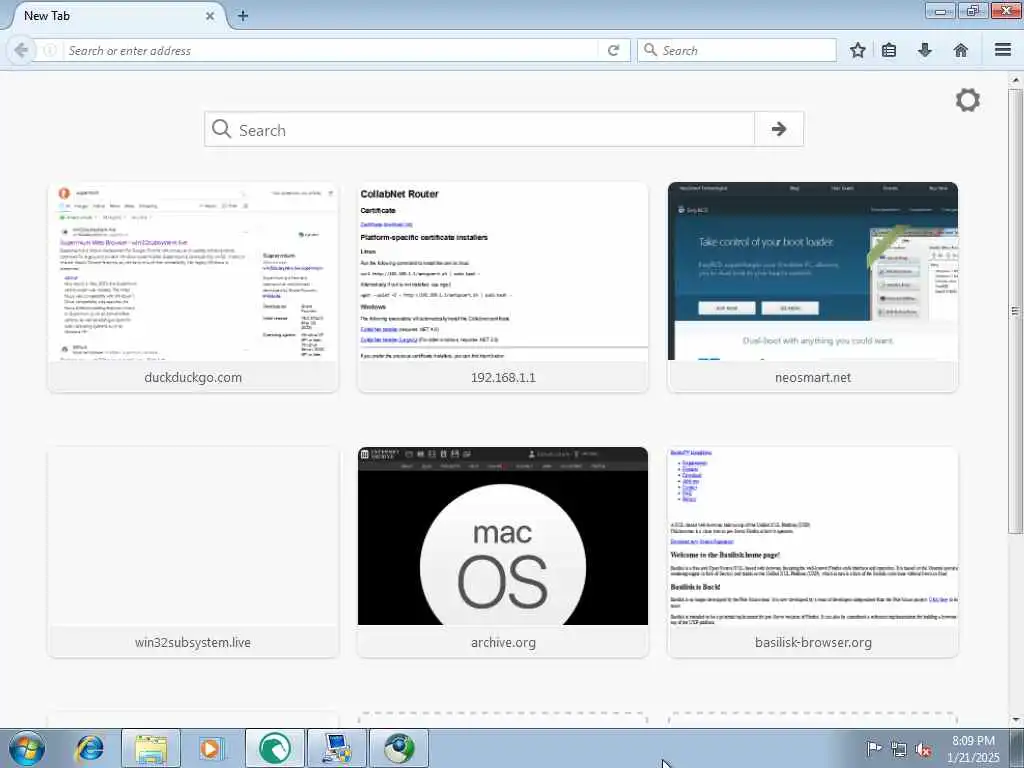Viewport: 1024px width, 768px height.
Task: Open Windows Explorer folder in taskbar
Action: coord(151,748)
